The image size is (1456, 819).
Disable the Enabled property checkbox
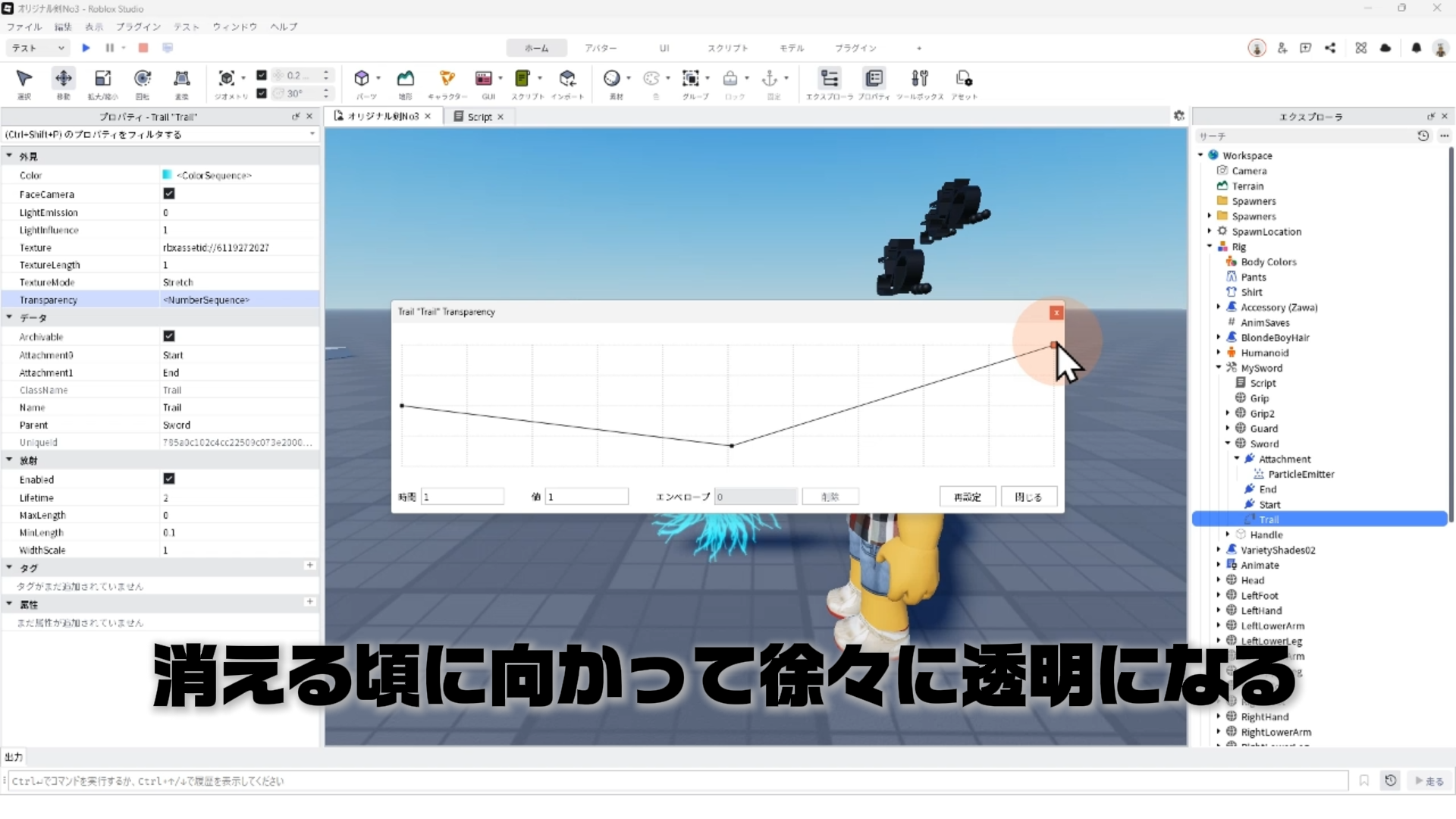pyautogui.click(x=168, y=479)
